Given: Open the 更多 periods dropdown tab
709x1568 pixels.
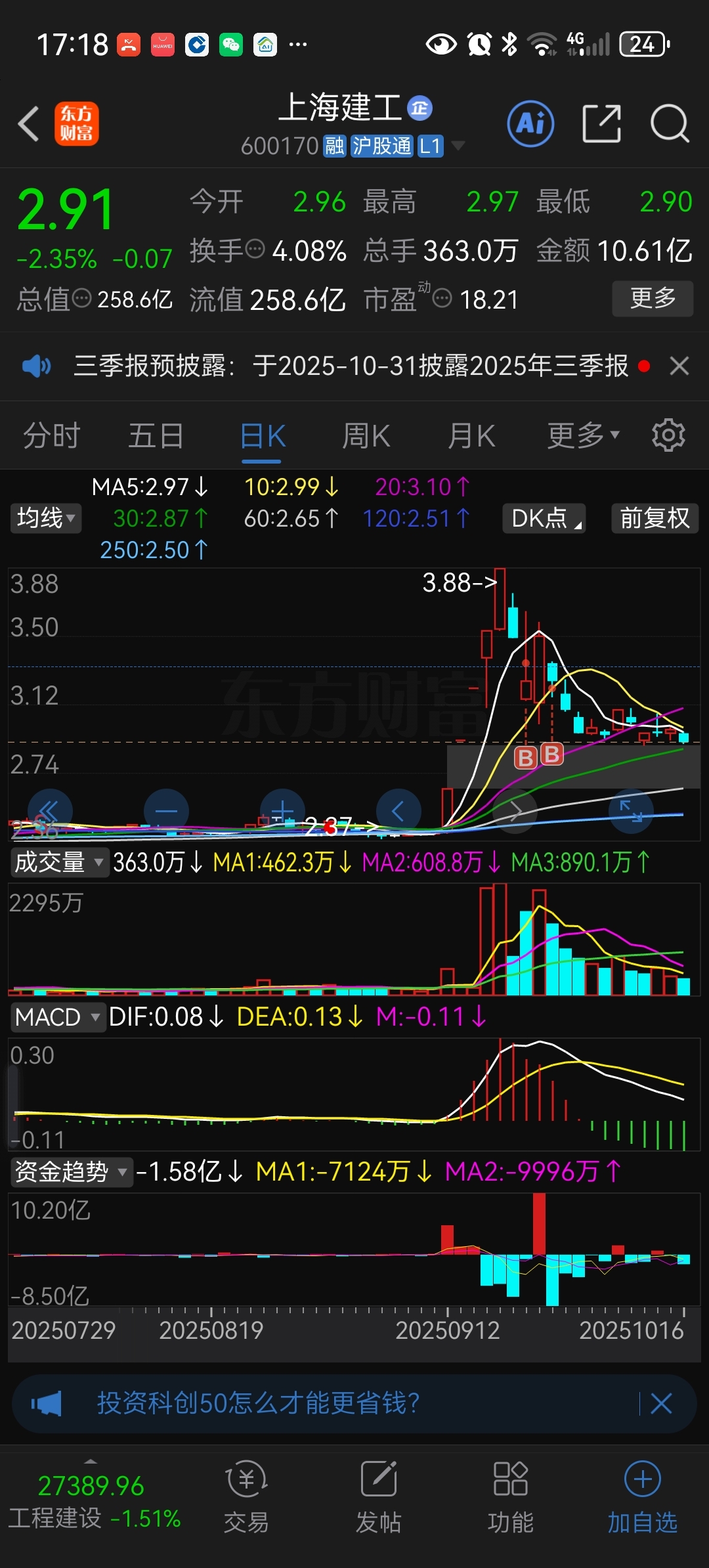Looking at the screenshot, I should click(x=583, y=435).
